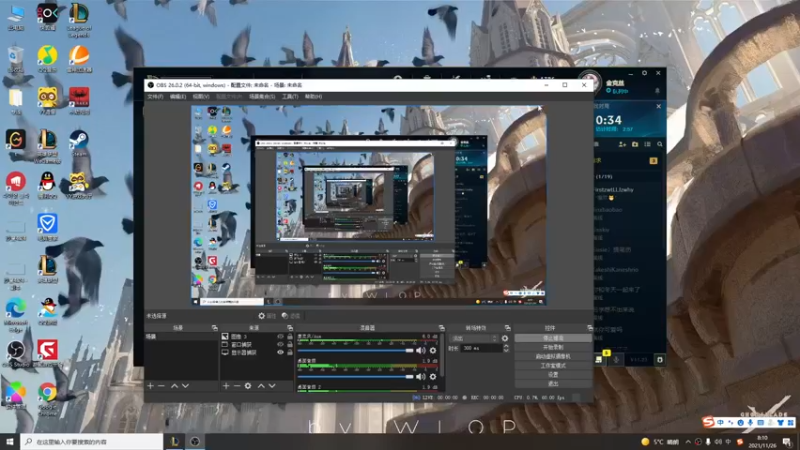Open 帮助(H) menu in OBS
This screenshot has width=800, height=450.
coord(313,96)
